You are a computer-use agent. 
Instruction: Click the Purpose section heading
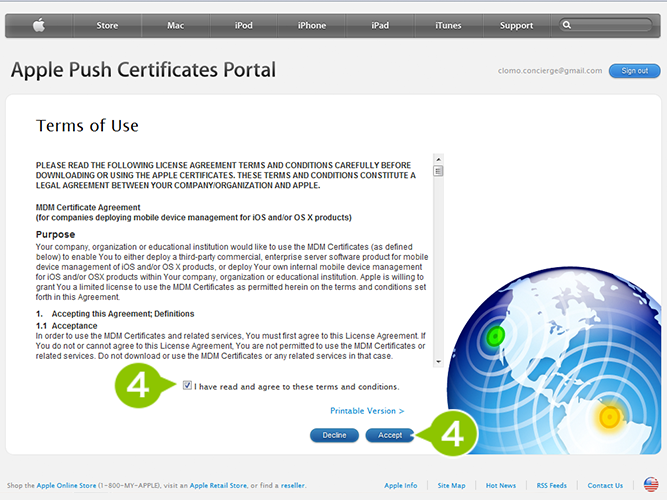click(x=55, y=234)
